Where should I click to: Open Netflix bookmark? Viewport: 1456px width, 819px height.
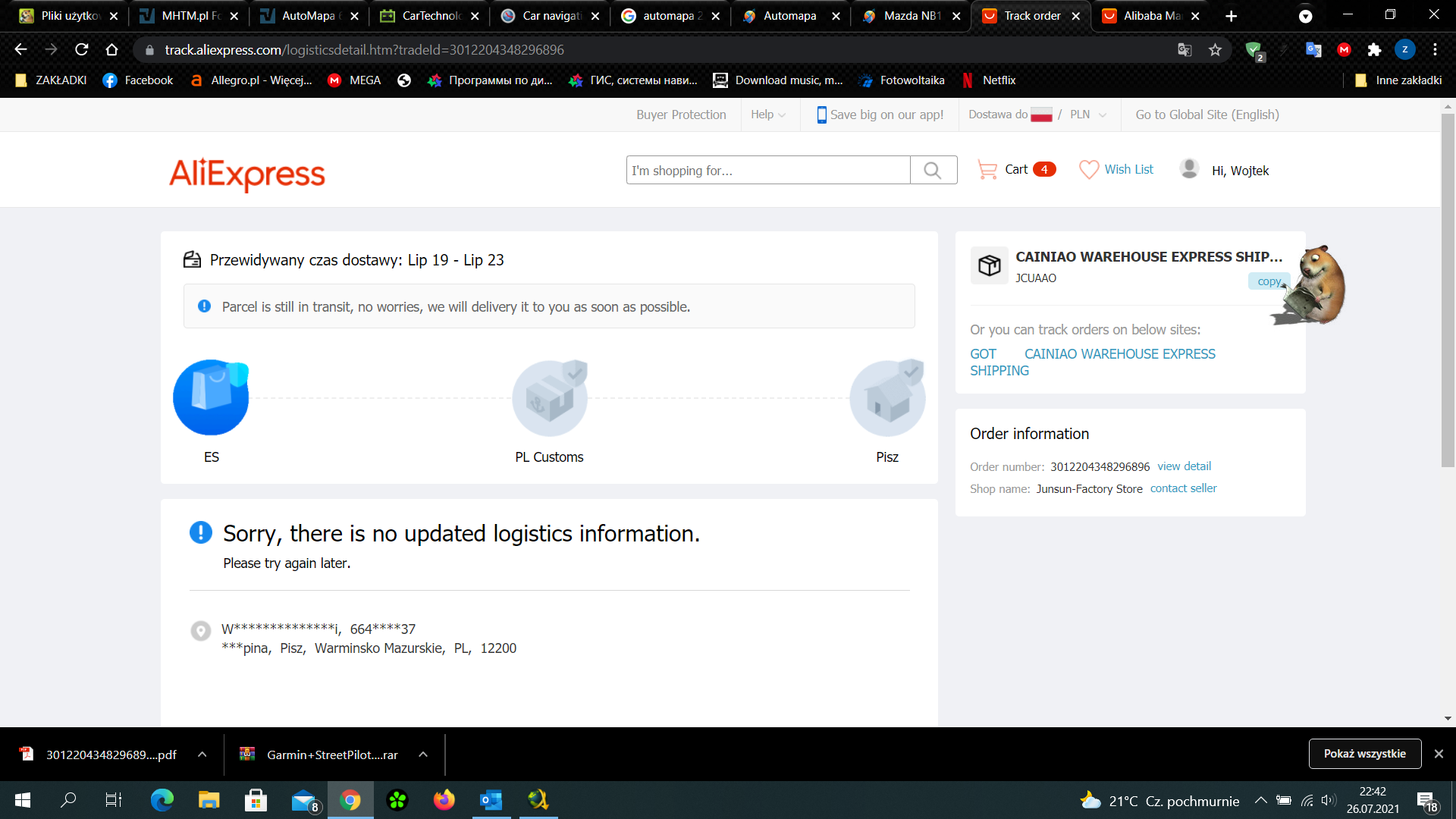tap(989, 80)
